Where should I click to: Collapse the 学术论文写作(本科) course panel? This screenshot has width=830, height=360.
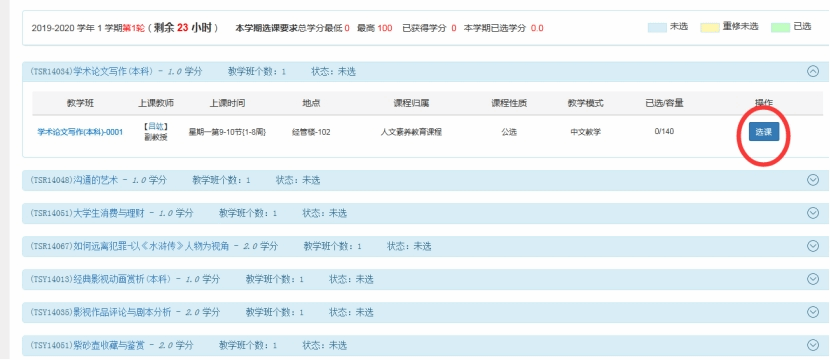[x=814, y=72]
